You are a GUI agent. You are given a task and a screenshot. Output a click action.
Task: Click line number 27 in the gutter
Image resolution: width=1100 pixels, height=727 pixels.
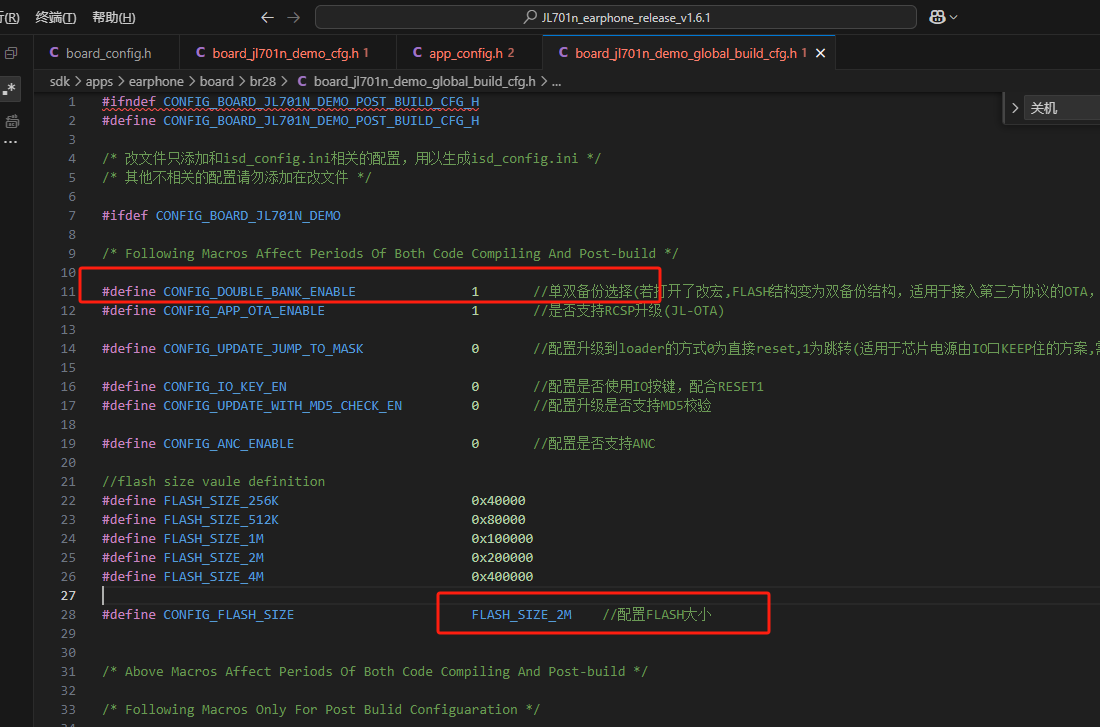[x=68, y=595]
